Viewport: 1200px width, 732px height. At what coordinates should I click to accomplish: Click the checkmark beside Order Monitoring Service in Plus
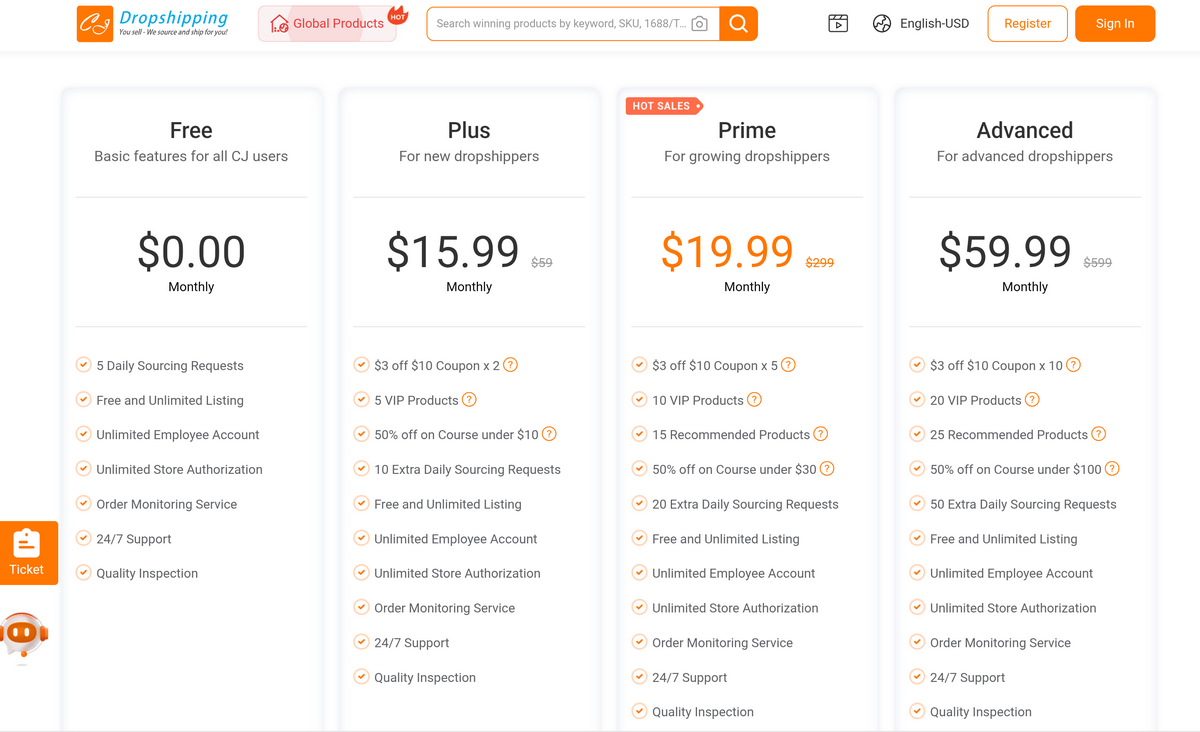click(361, 607)
